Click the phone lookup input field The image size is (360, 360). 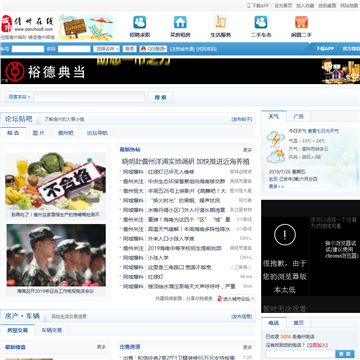click(x=300, y=354)
